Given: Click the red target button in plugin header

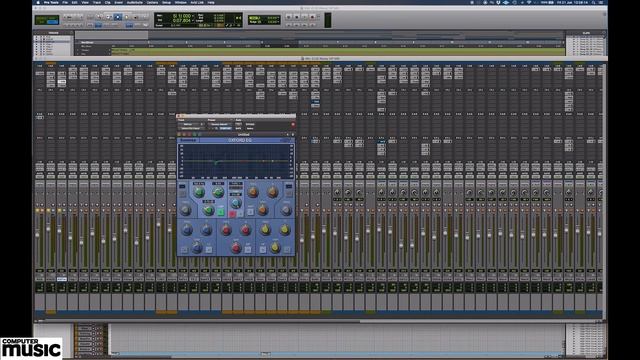Looking at the screenshot, I should [293, 124].
